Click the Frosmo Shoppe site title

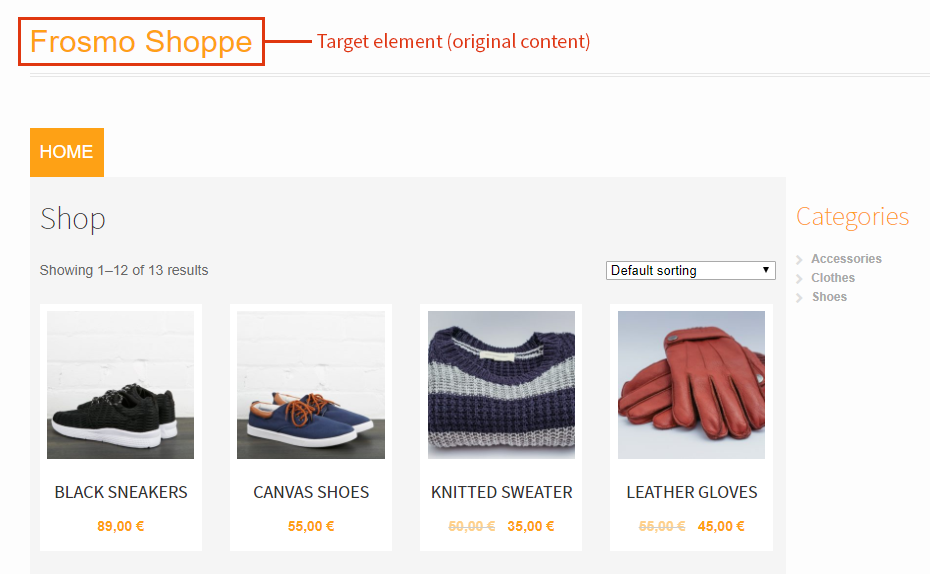(x=141, y=42)
